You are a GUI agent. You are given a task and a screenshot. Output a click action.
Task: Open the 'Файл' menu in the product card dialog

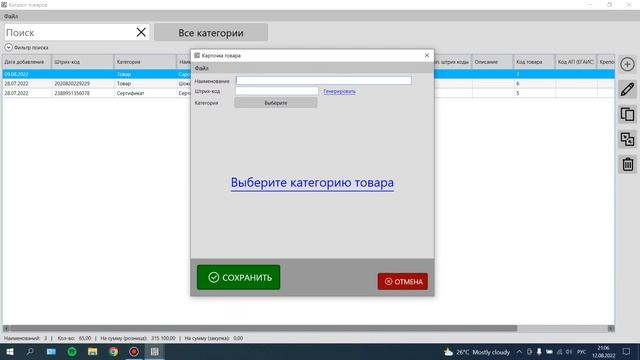pyautogui.click(x=202, y=68)
